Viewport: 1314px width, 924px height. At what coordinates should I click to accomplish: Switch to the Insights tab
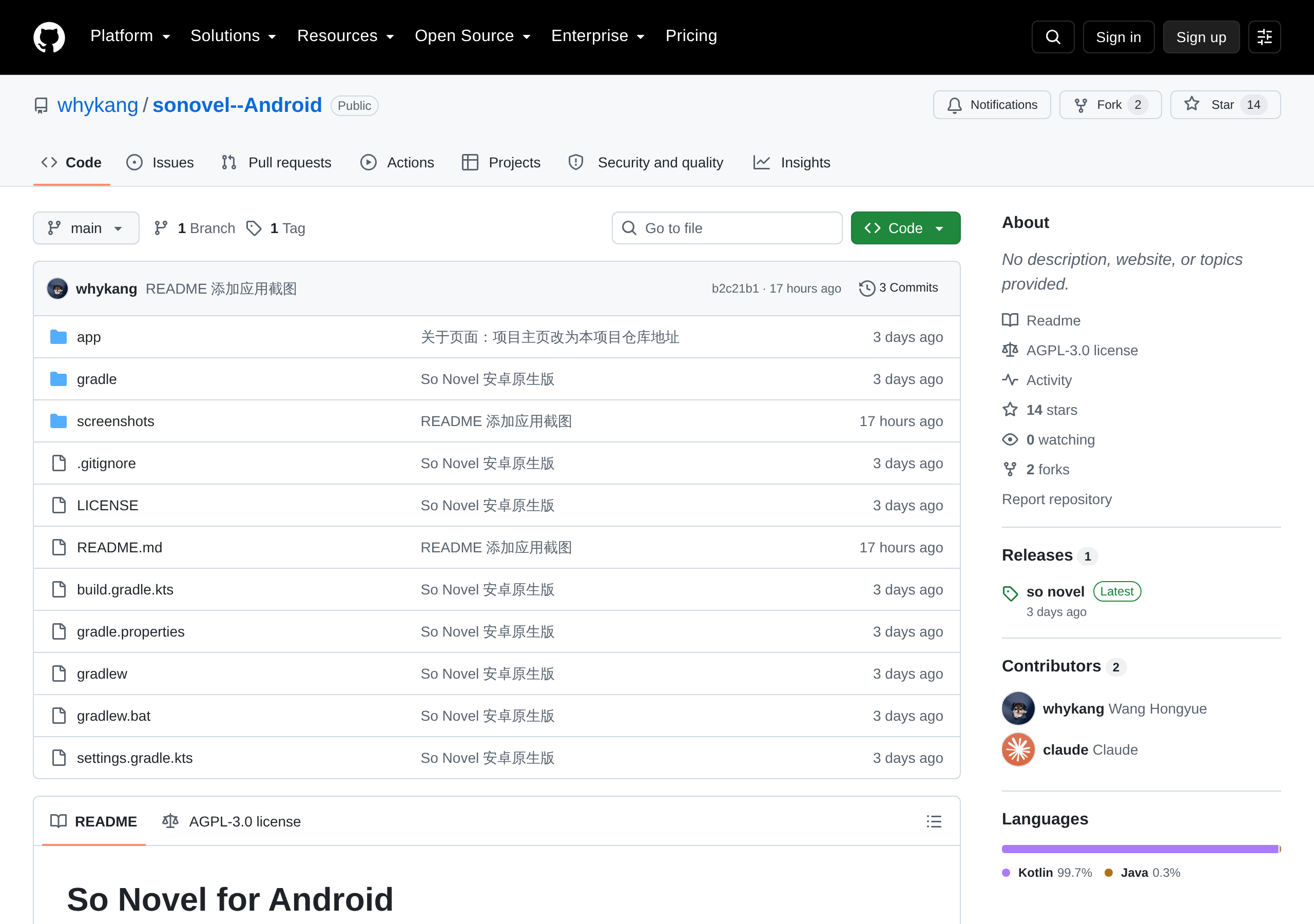coord(791,163)
